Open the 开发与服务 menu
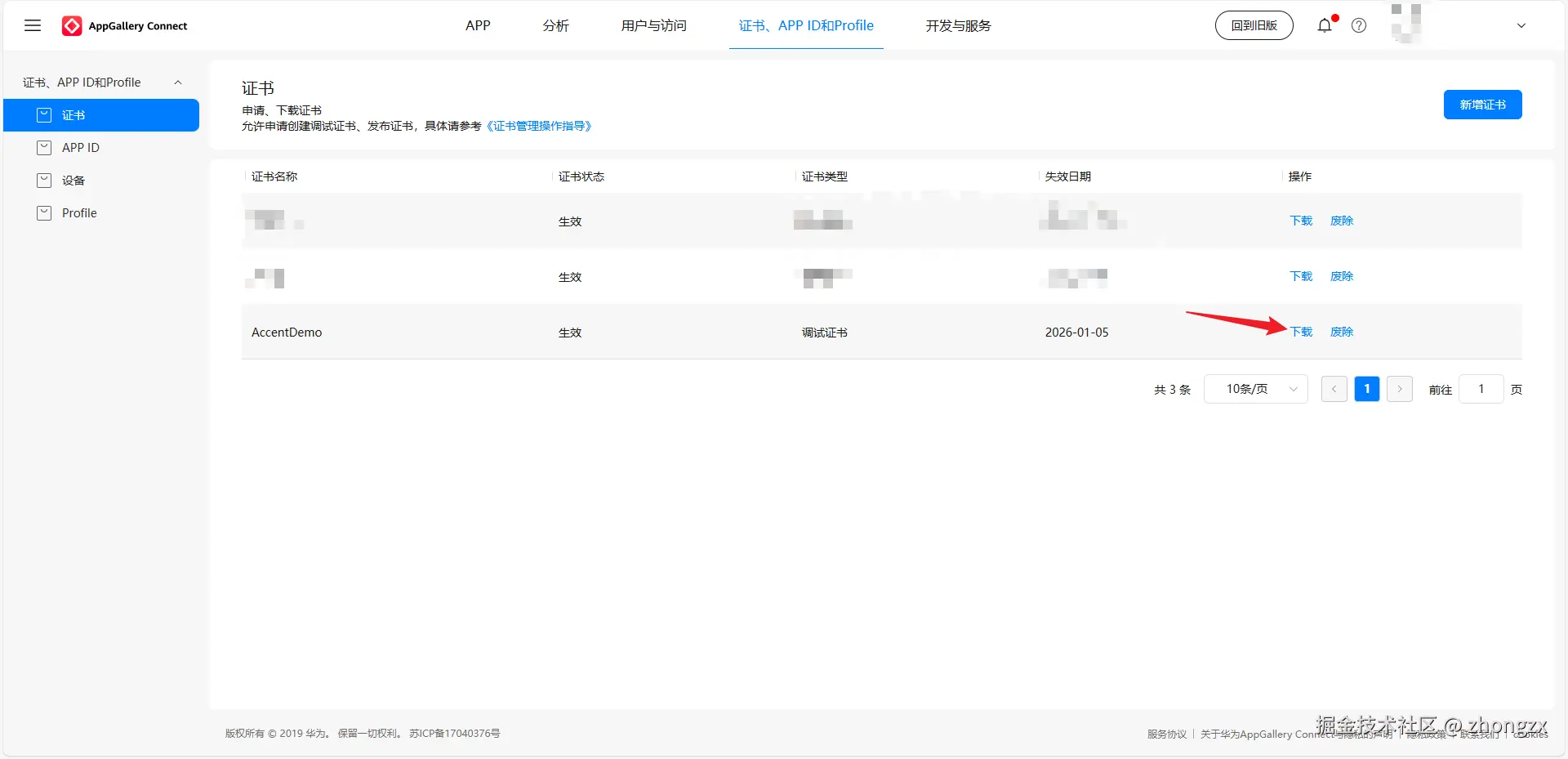 click(957, 25)
